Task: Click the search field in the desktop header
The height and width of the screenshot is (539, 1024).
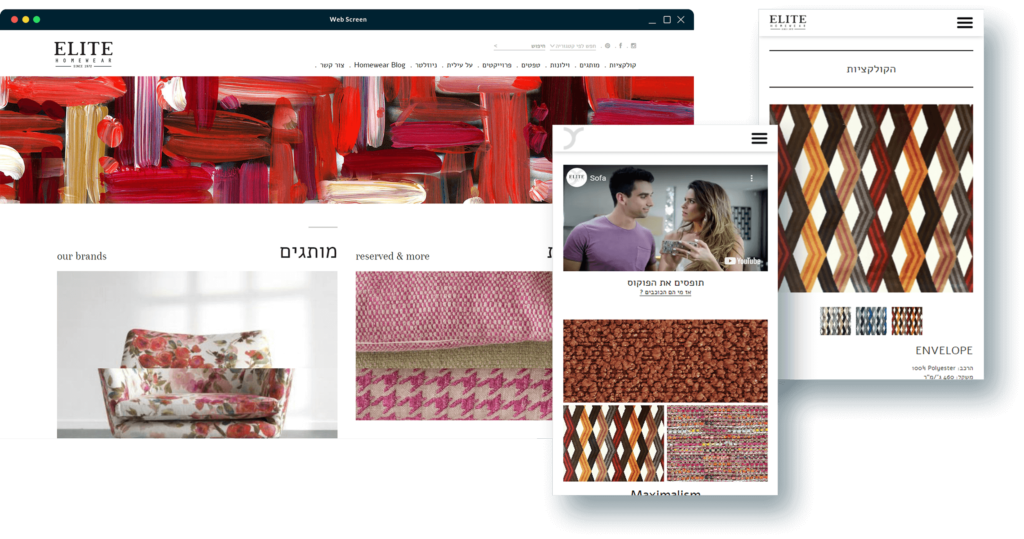Action: pyautogui.click(x=518, y=46)
